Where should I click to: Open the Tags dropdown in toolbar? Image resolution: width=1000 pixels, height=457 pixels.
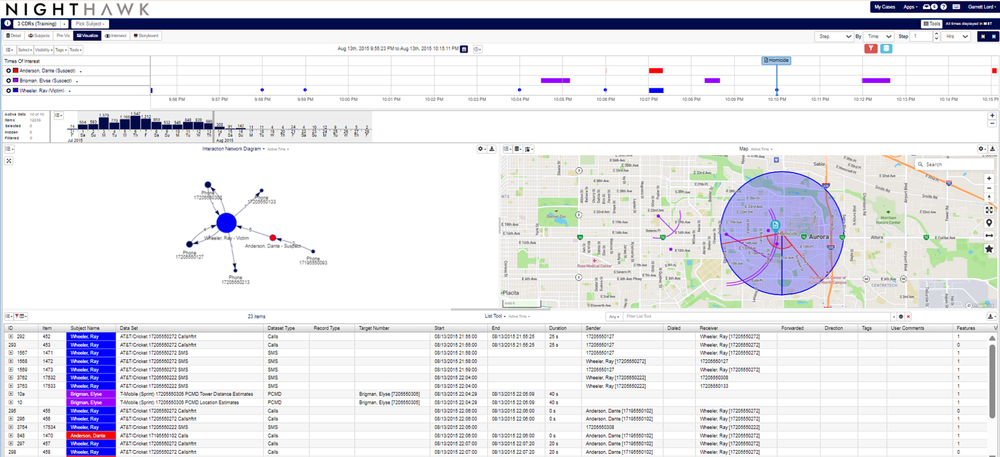click(61, 49)
